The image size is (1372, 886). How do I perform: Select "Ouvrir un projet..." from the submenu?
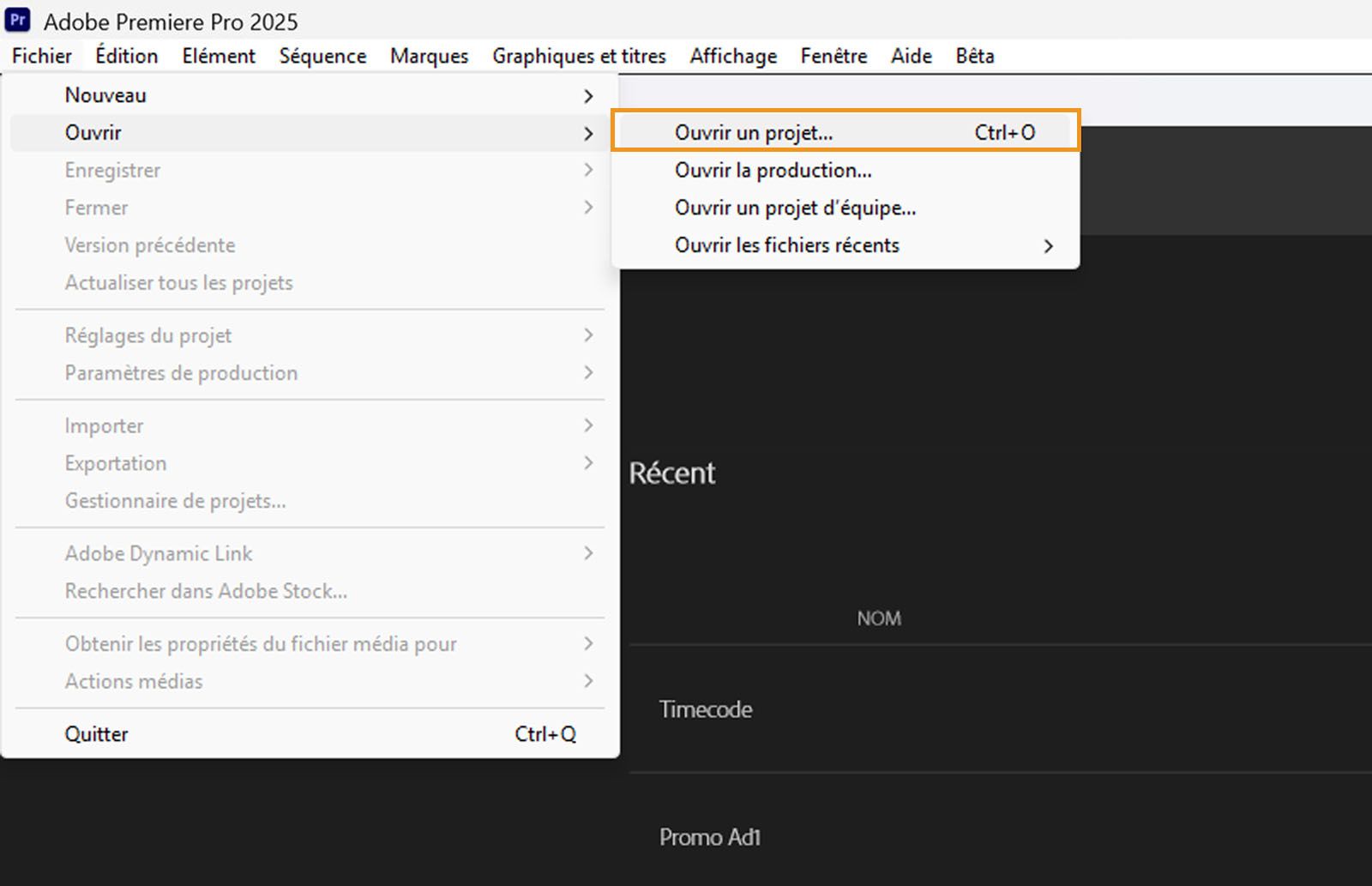point(753,132)
